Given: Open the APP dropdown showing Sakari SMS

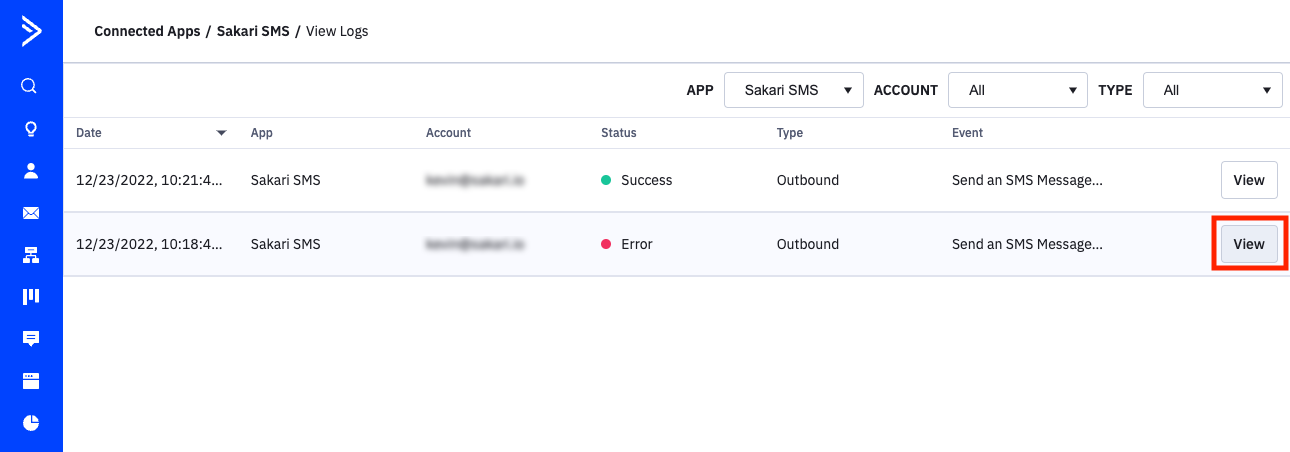Looking at the screenshot, I should [x=794, y=90].
